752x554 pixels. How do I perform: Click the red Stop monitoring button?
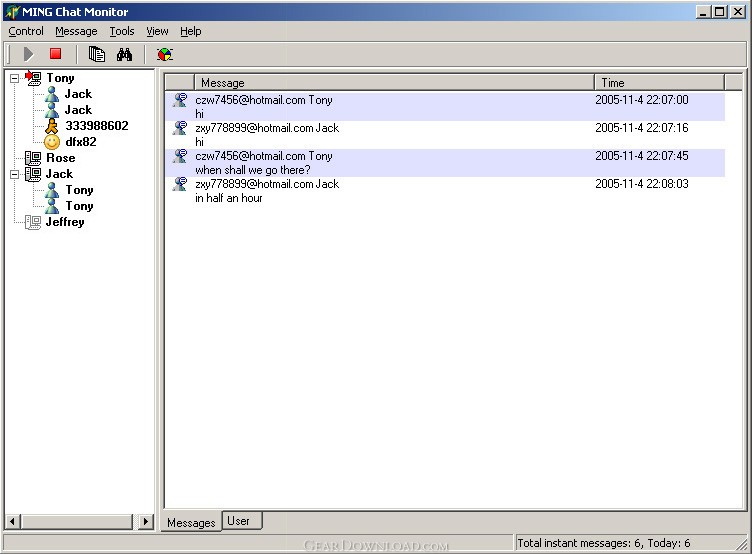point(56,54)
